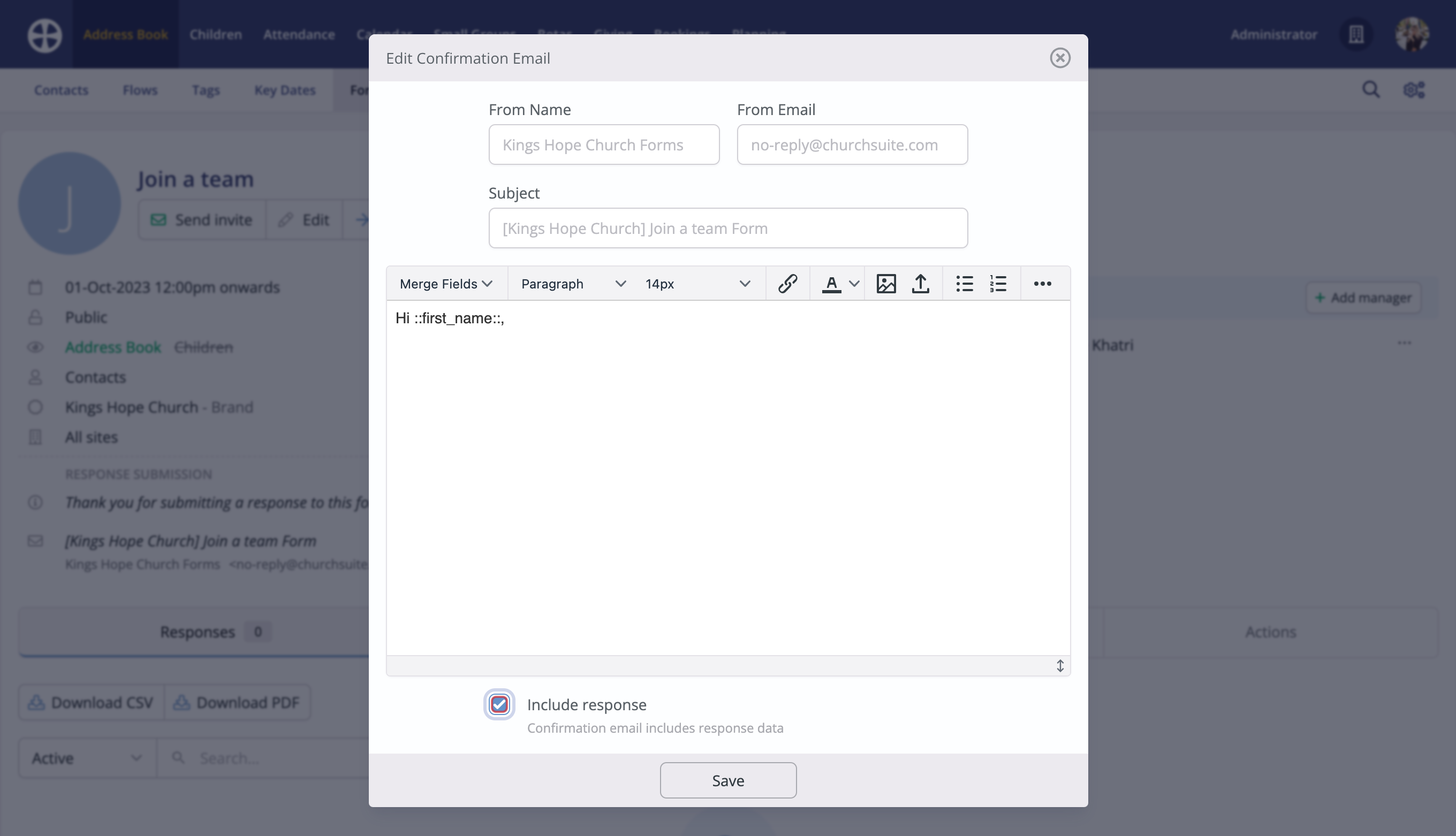1456x836 pixels.
Task: Open the Actions tab
Action: 1271,632
